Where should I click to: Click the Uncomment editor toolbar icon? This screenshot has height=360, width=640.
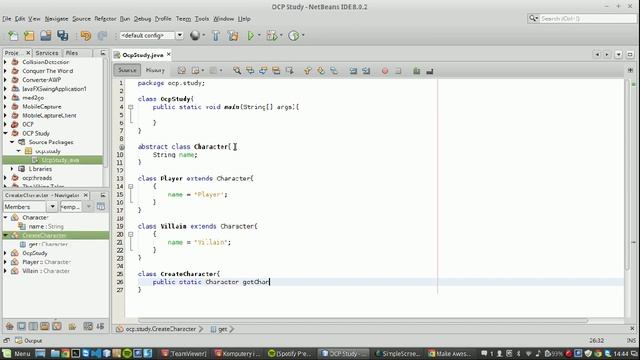point(429,71)
